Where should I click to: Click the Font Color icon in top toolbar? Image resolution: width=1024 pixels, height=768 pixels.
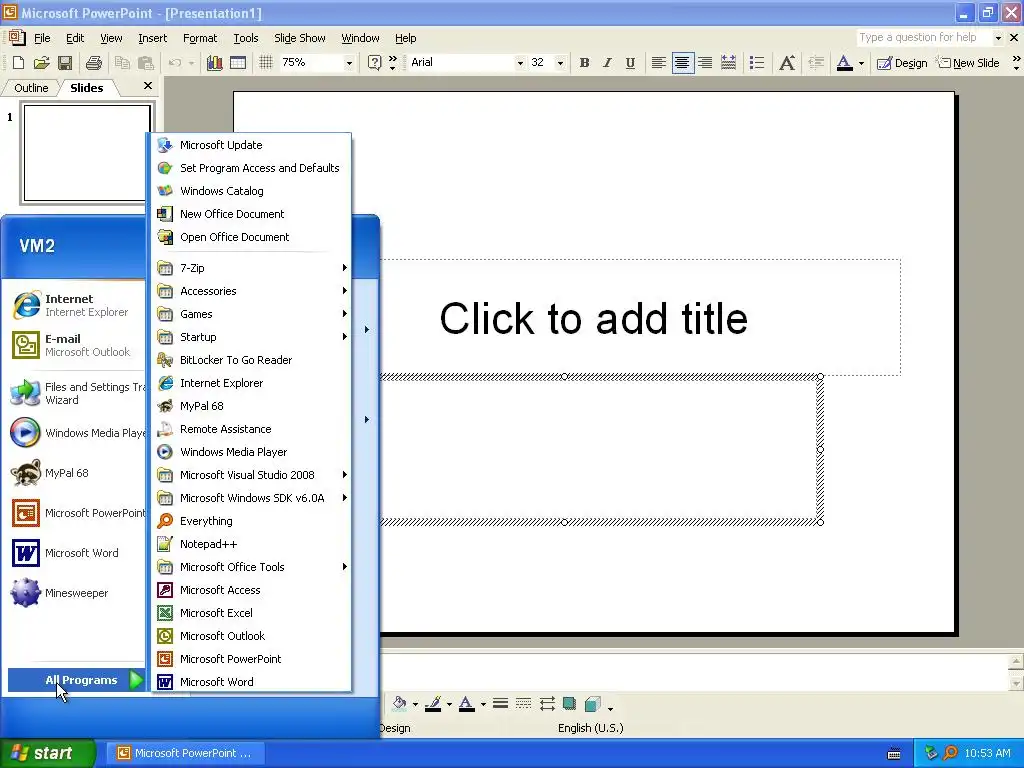[x=844, y=63]
